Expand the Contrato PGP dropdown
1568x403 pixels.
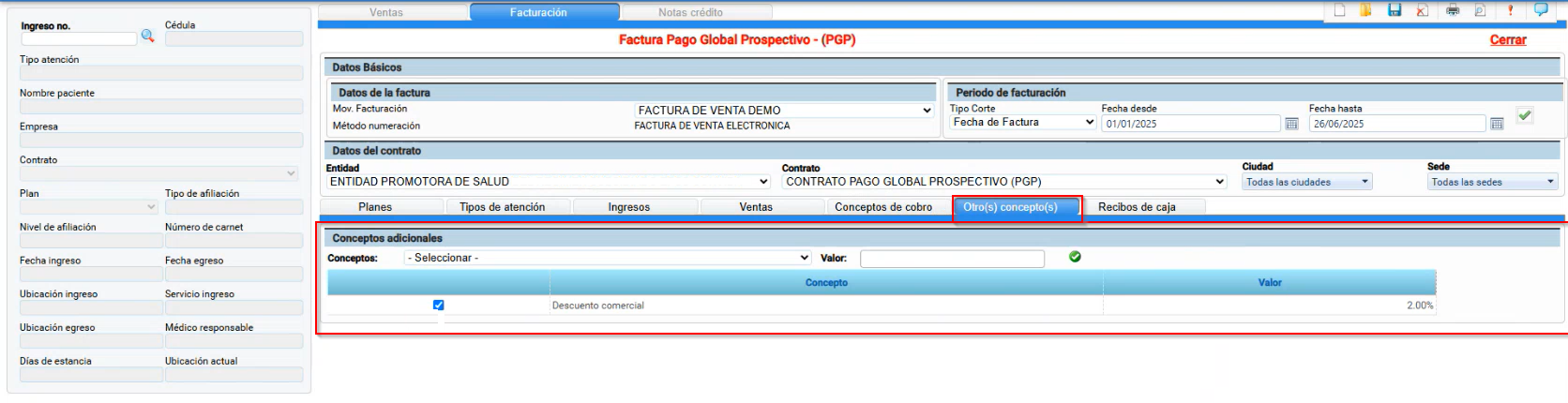click(x=1004, y=182)
